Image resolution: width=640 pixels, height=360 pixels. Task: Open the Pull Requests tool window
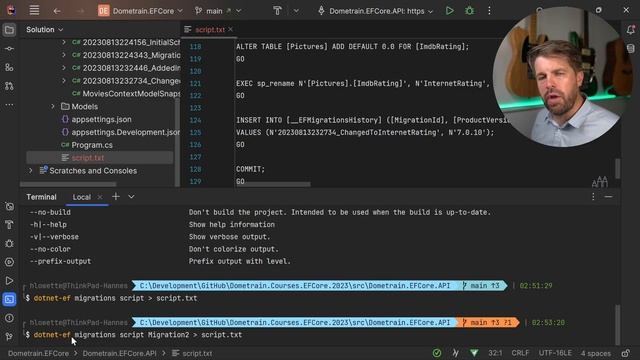9,86
